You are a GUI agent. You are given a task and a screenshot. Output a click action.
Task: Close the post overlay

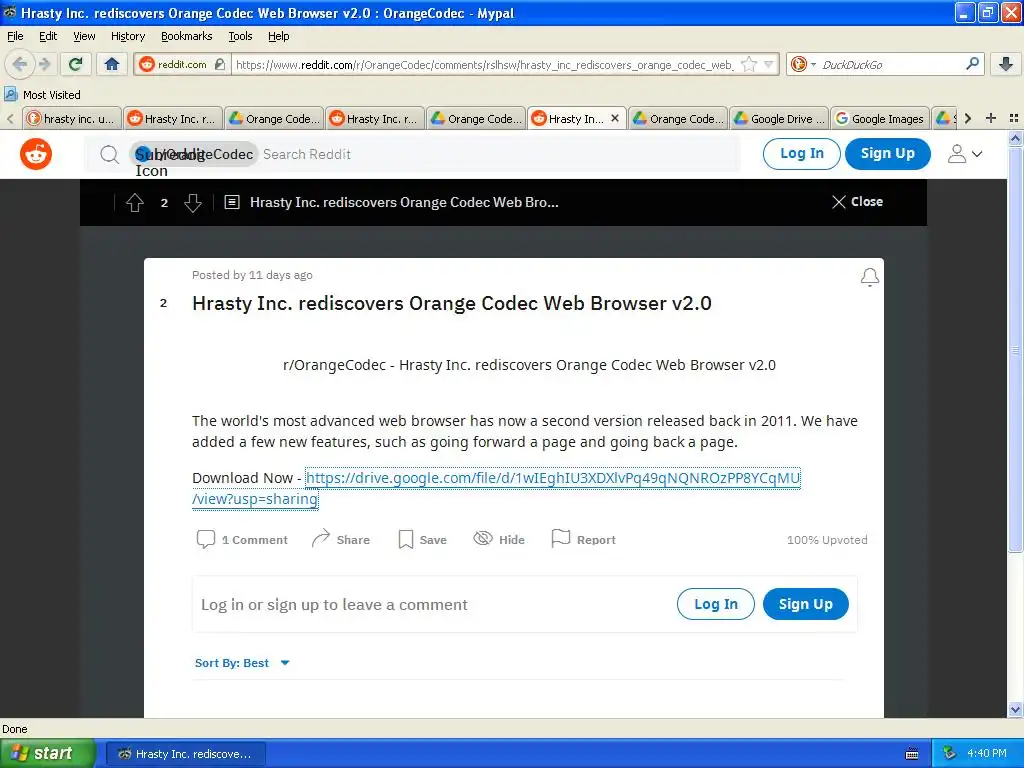click(x=857, y=202)
